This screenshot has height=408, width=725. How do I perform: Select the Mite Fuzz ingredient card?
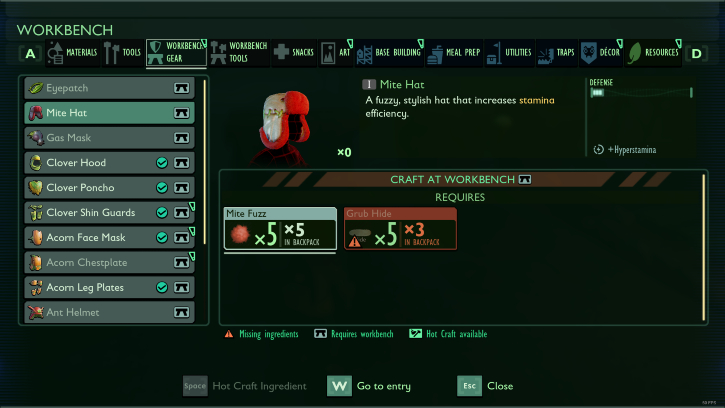280,229
